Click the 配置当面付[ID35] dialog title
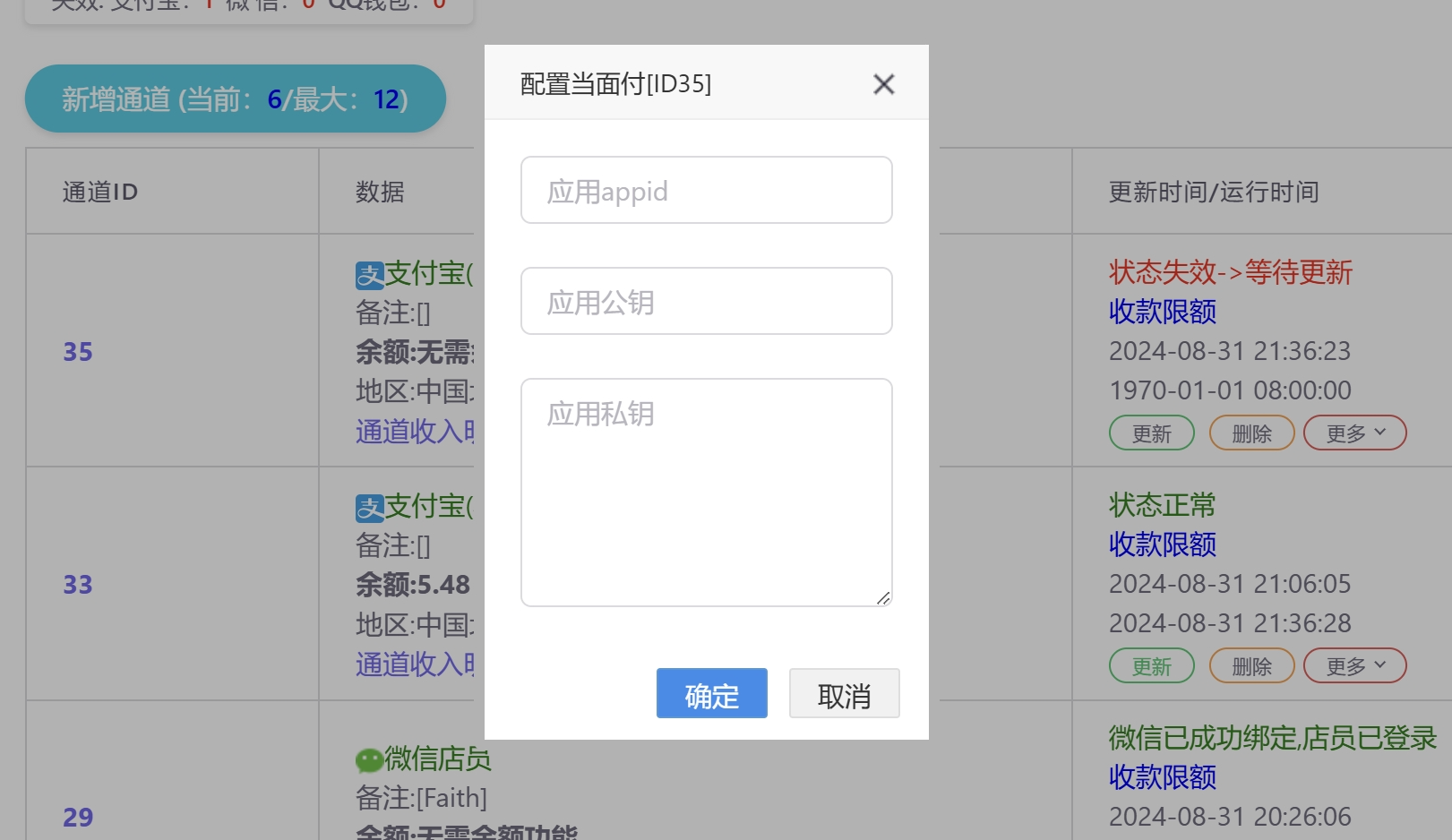The height and width of the screenshot is (840, 1452). [615, 84]
